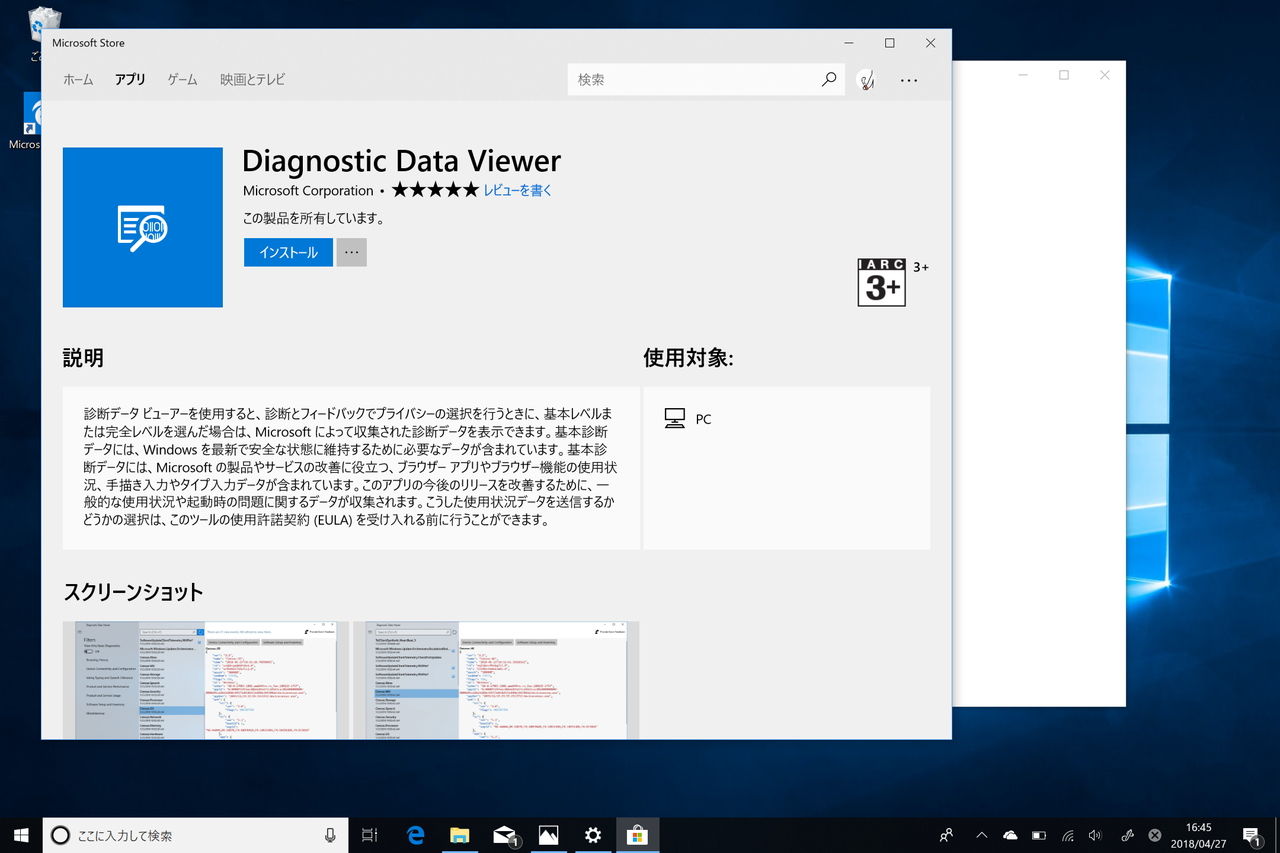Click the 3+ text beside the IARC badge
The width and height of the screenshot is (1280, 853).
(921, 267)
